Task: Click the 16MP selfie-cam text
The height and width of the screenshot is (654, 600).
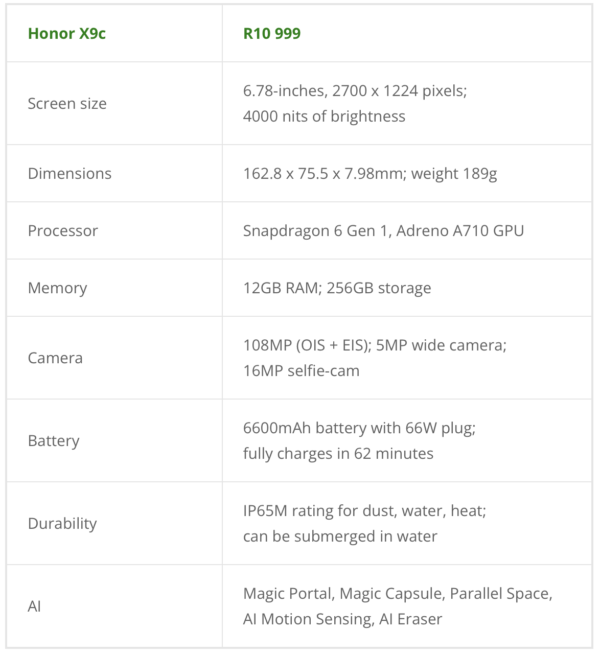Action: pos(301,371)
